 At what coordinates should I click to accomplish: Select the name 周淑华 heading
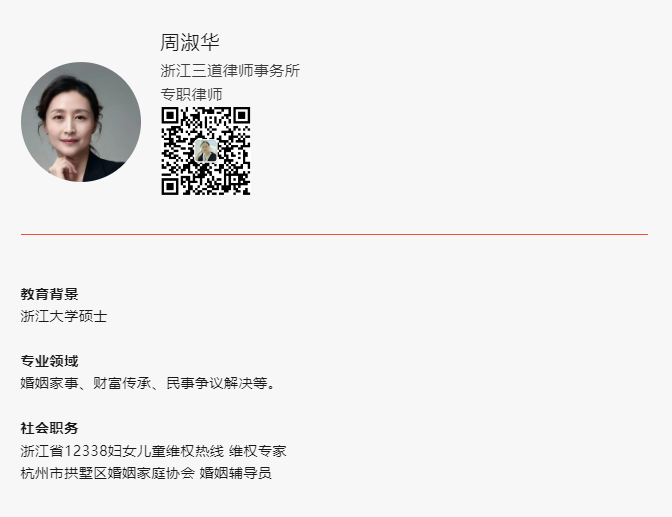(x=190, y=42)
